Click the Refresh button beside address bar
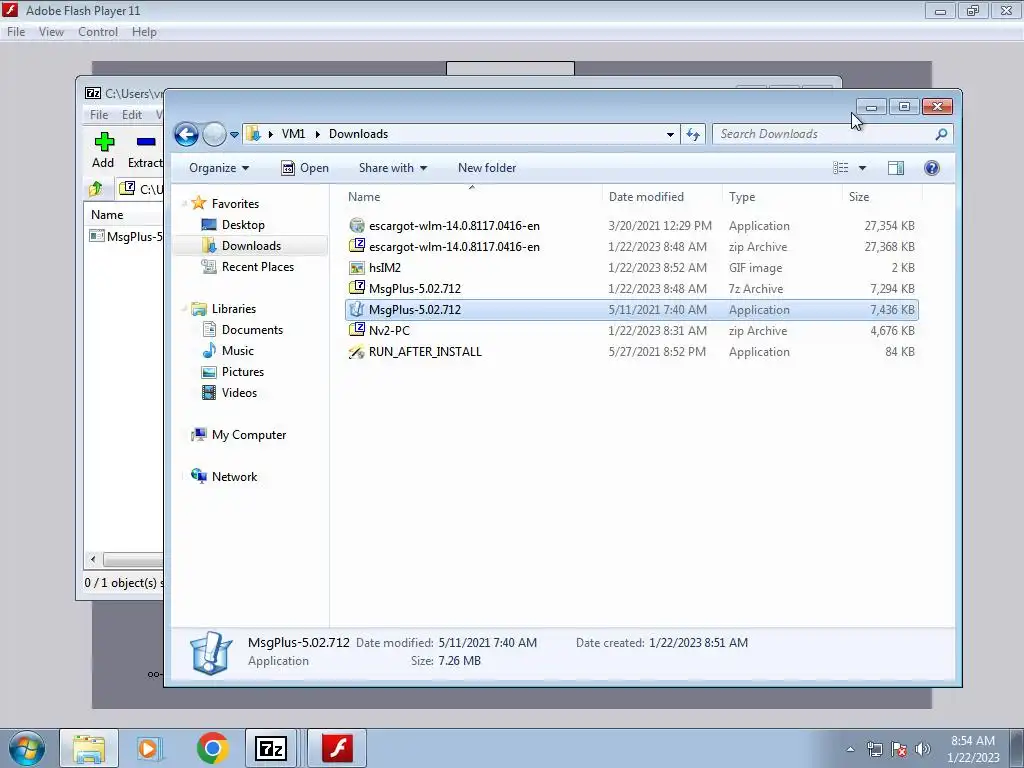Image resolution: width=1024 pixels, height=768 pixels. click(x=693, y=135)
